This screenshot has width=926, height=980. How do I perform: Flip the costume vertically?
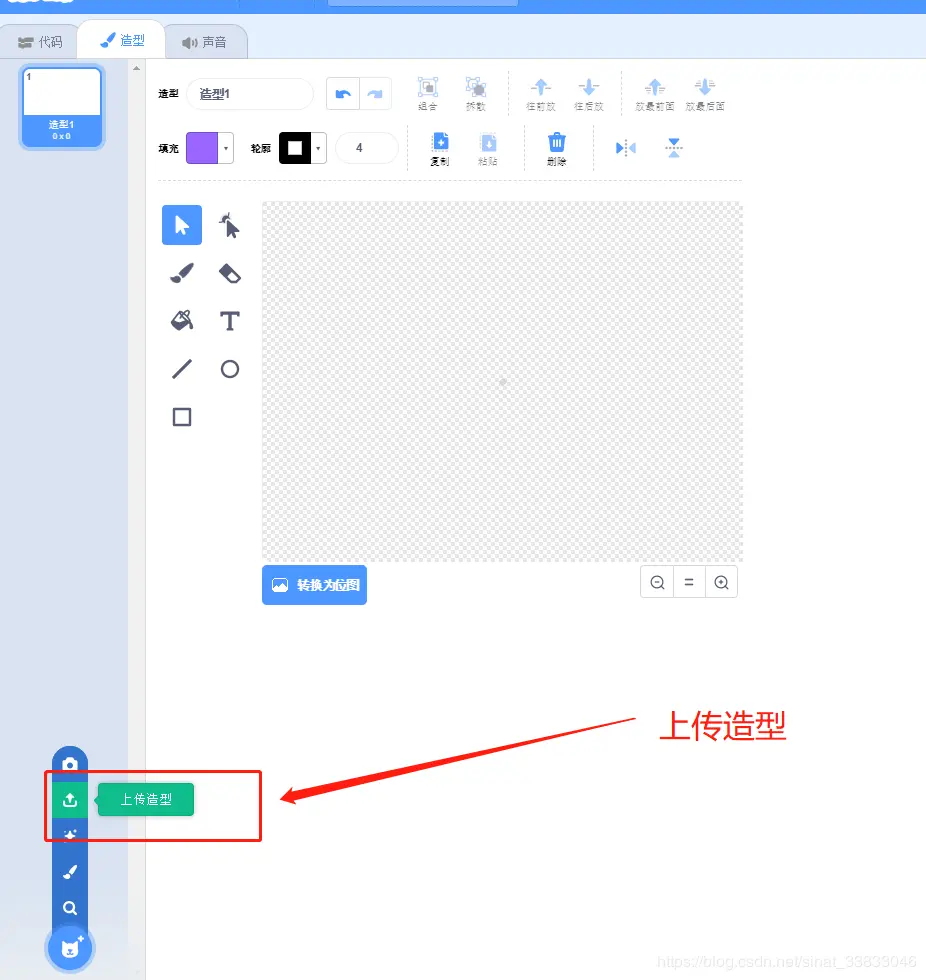point(673,147)
